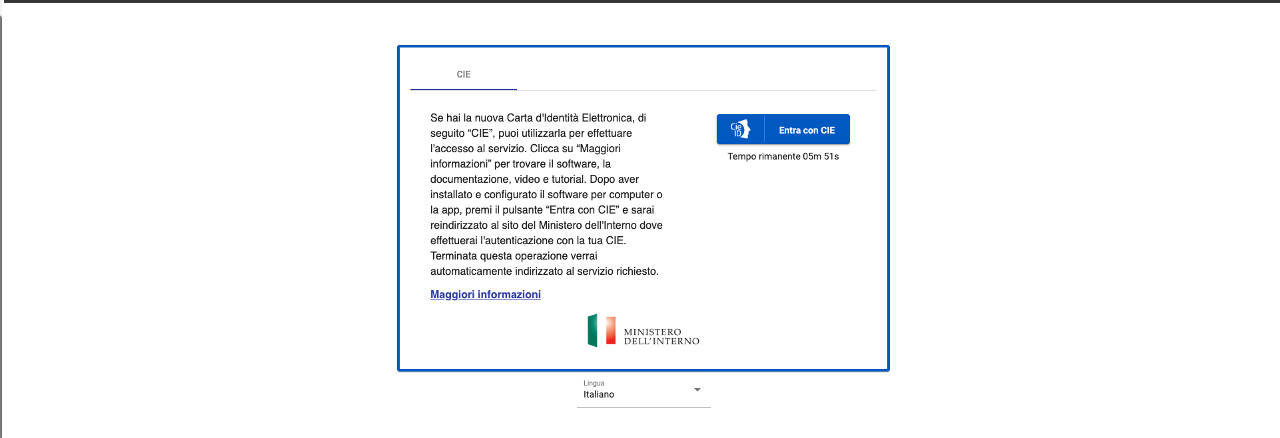This screenshot has height=438, width=1280.
Task: Click the CIE card icon on the login button
Action: point(740,130)
